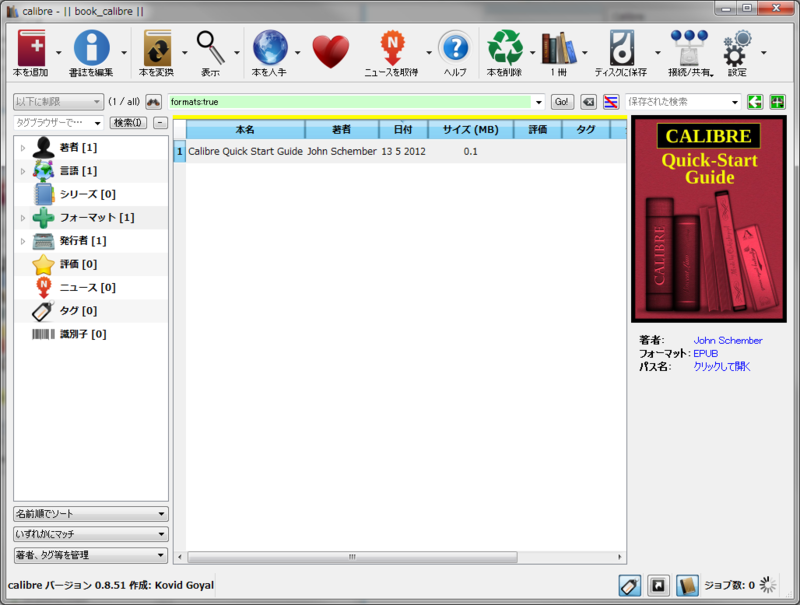The height and width of the screenshot is (605, 800).
Task: Click Fetch news (ニュースを取得) icon
Action: [x=392, y=48]
